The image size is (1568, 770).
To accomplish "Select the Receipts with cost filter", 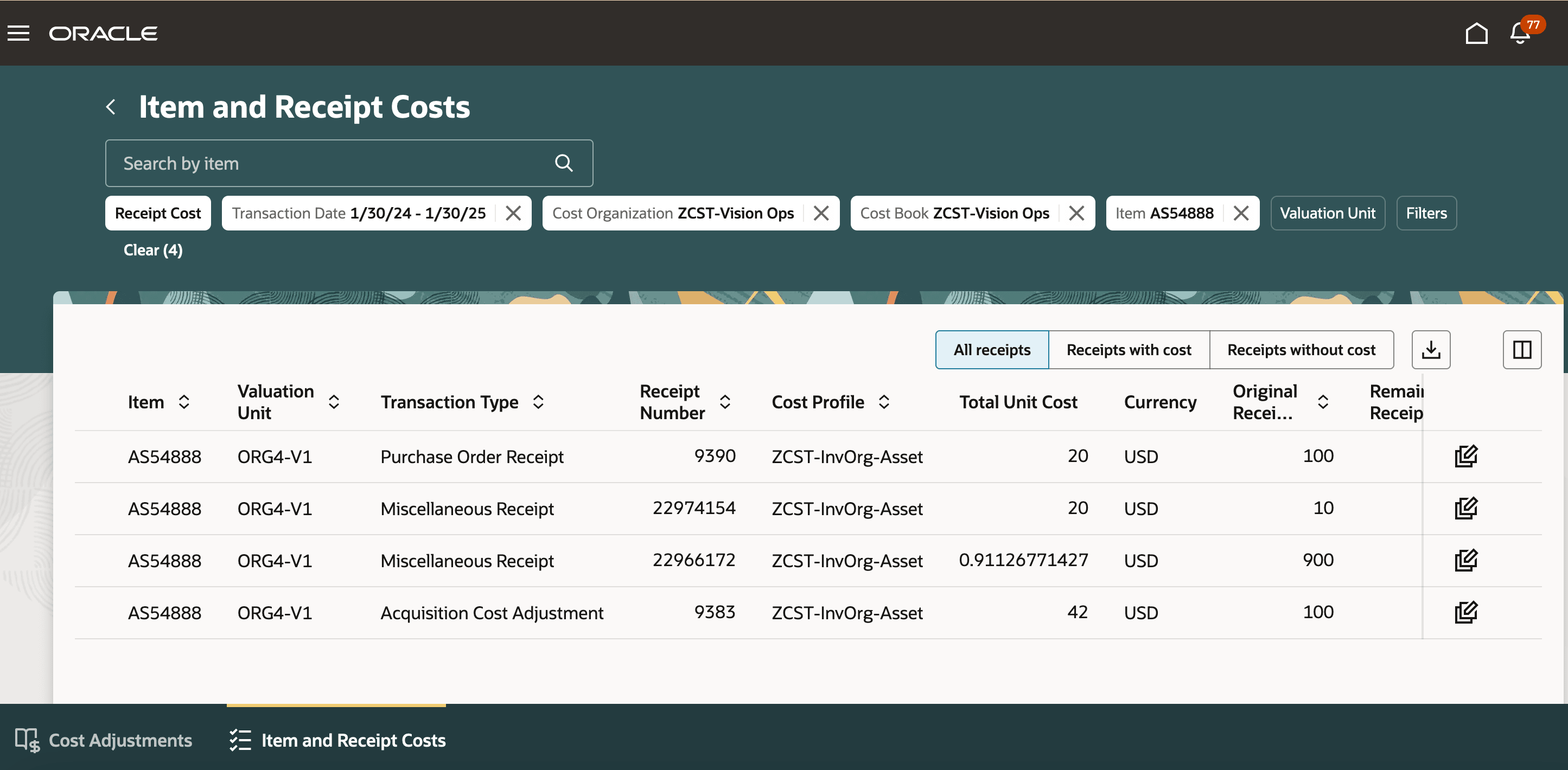I will click(1129, 349).
